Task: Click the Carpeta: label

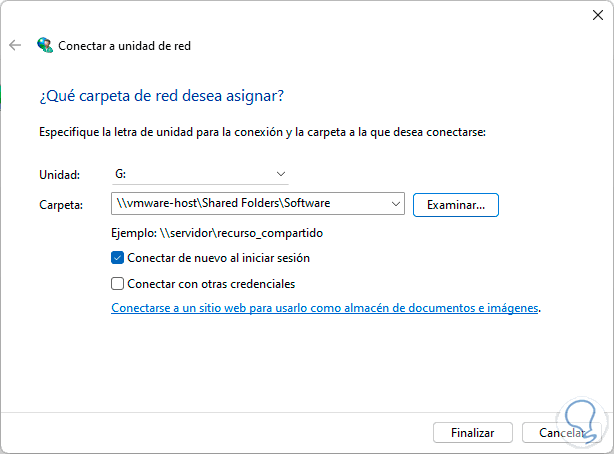Action: [60, 204]
